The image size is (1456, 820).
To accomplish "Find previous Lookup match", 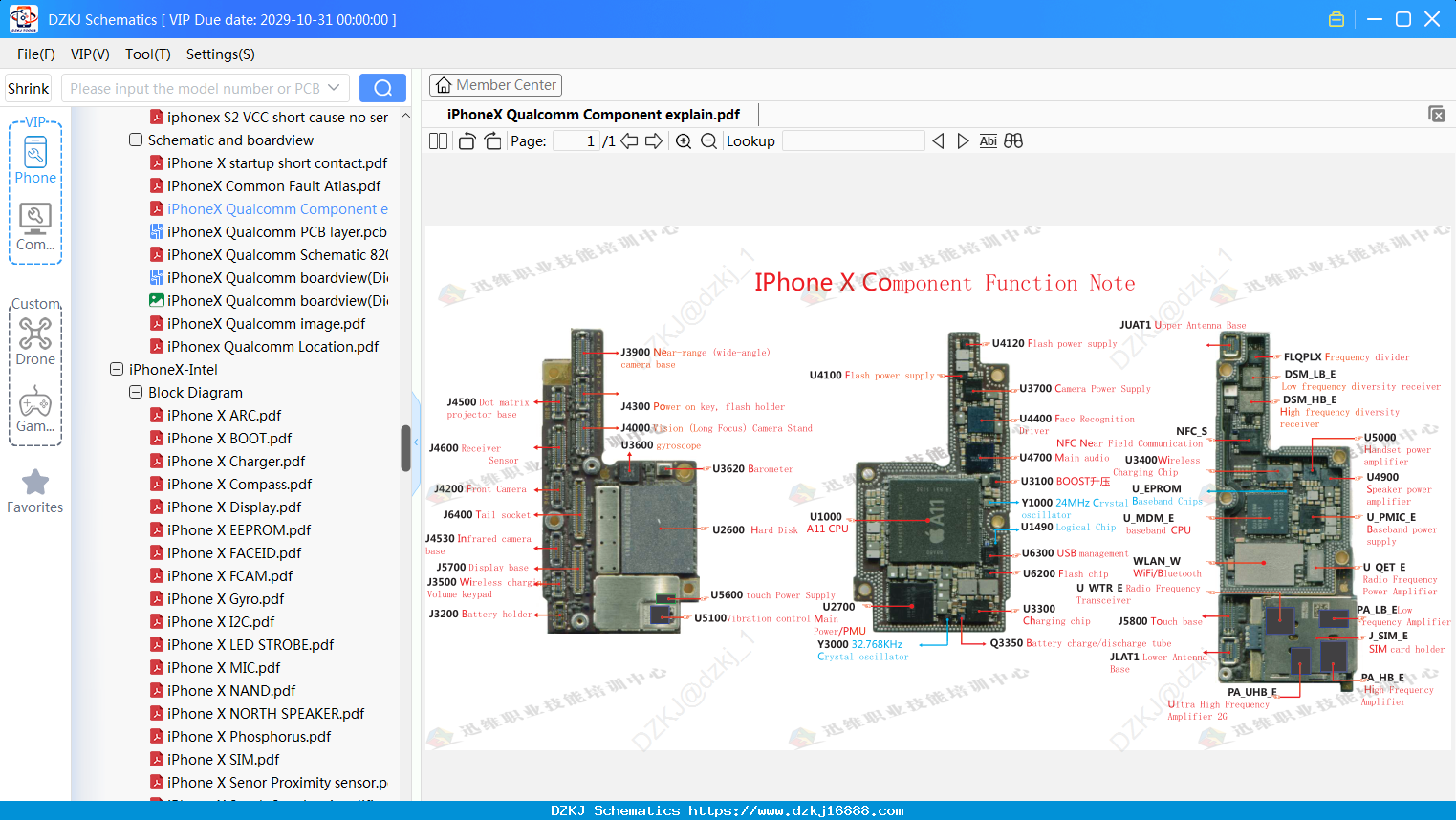I will 938,141.
